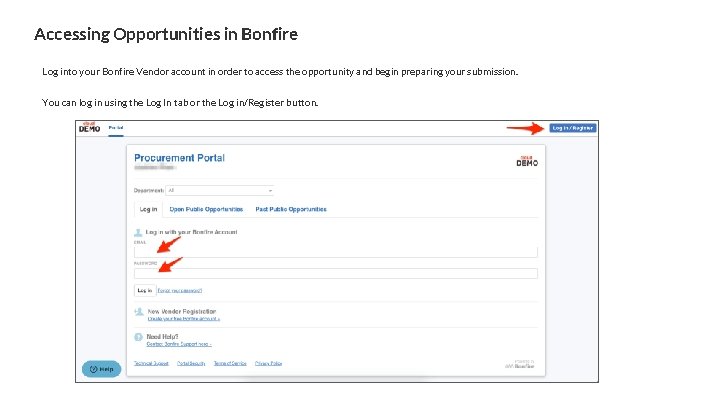720x405 pixels.
Task: Select the Past Public Opportunities tab
Action: click(291, 209)
